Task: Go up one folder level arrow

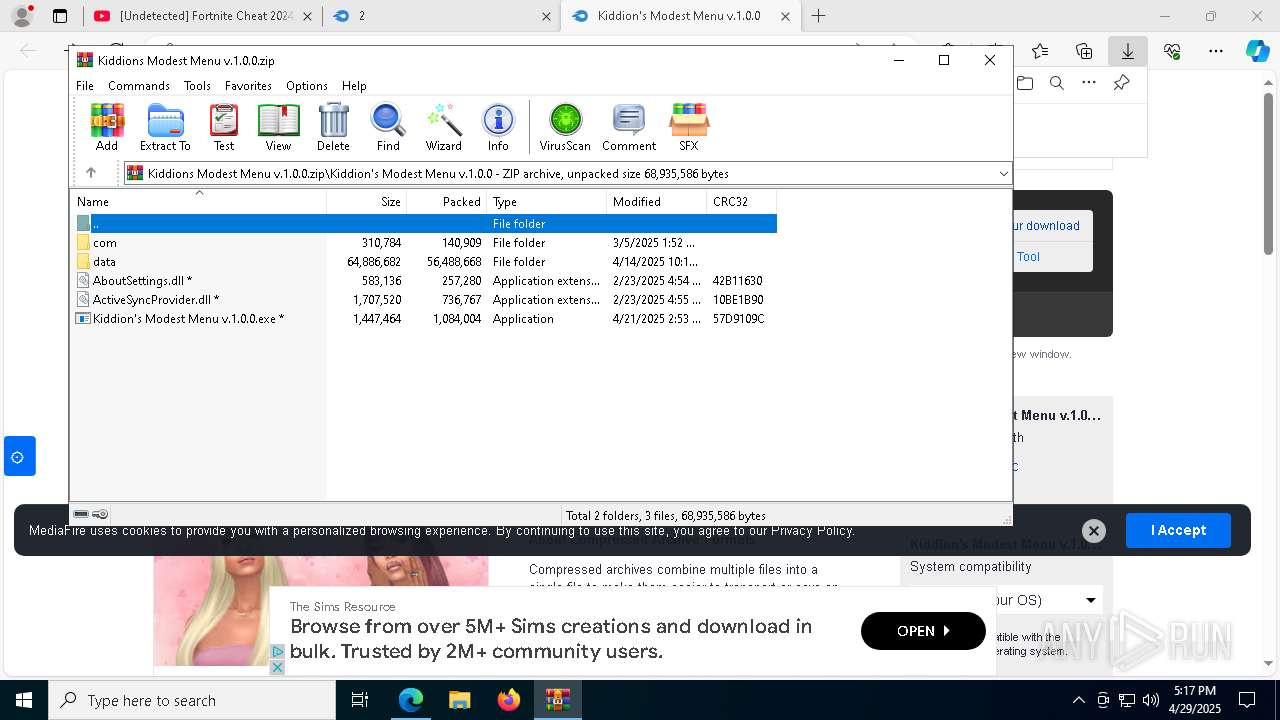Action: pos(91,173)
